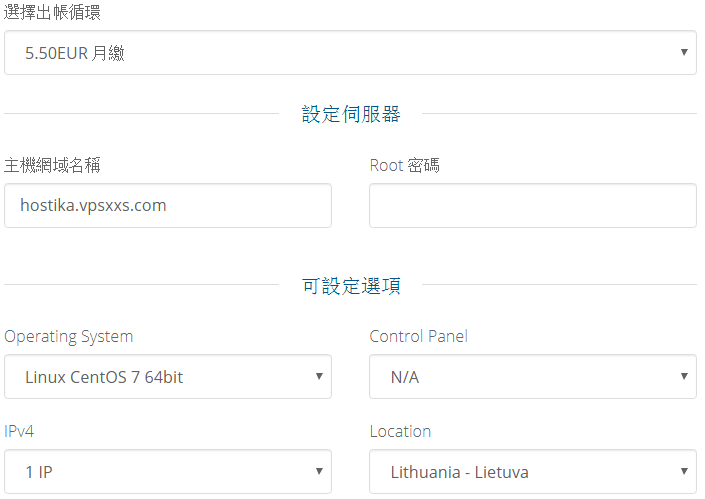Viewport: 705px width, 499px height.
Task: Click the IPv4 dropdown arrow
Action: coord(319,471)
